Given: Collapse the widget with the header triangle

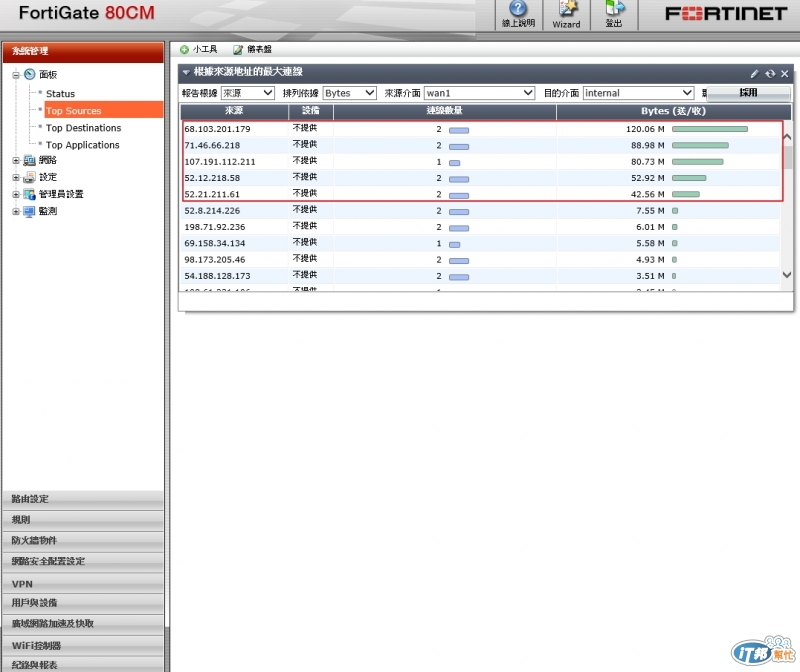Looking at the screenshot, I should click(186, 72).
